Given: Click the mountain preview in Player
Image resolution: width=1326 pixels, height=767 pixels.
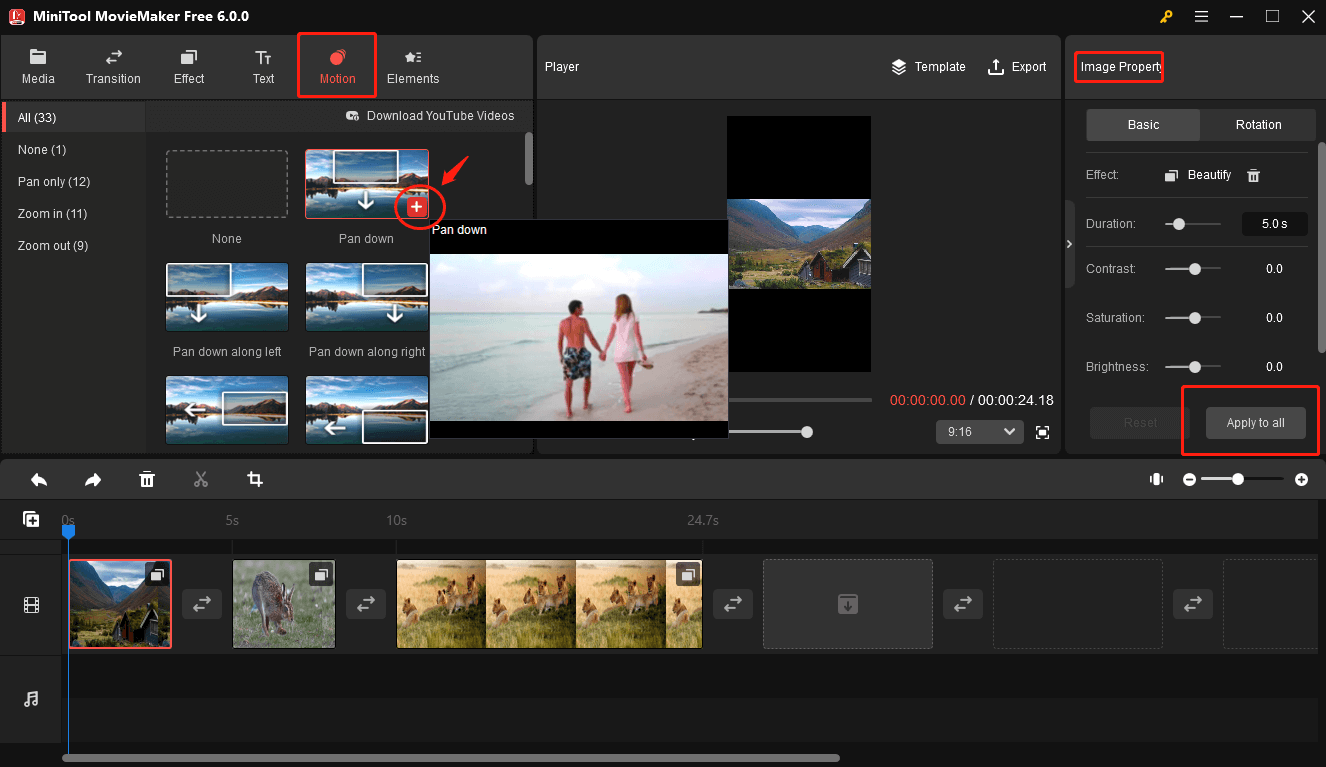Looking at the screenshot, I should pyautogui.click(x=799, y=244).
